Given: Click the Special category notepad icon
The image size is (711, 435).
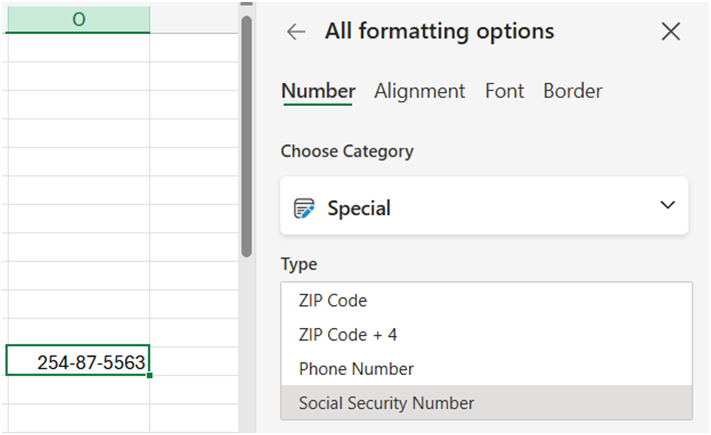Looking at the screenshot, I should pos(304,208).
